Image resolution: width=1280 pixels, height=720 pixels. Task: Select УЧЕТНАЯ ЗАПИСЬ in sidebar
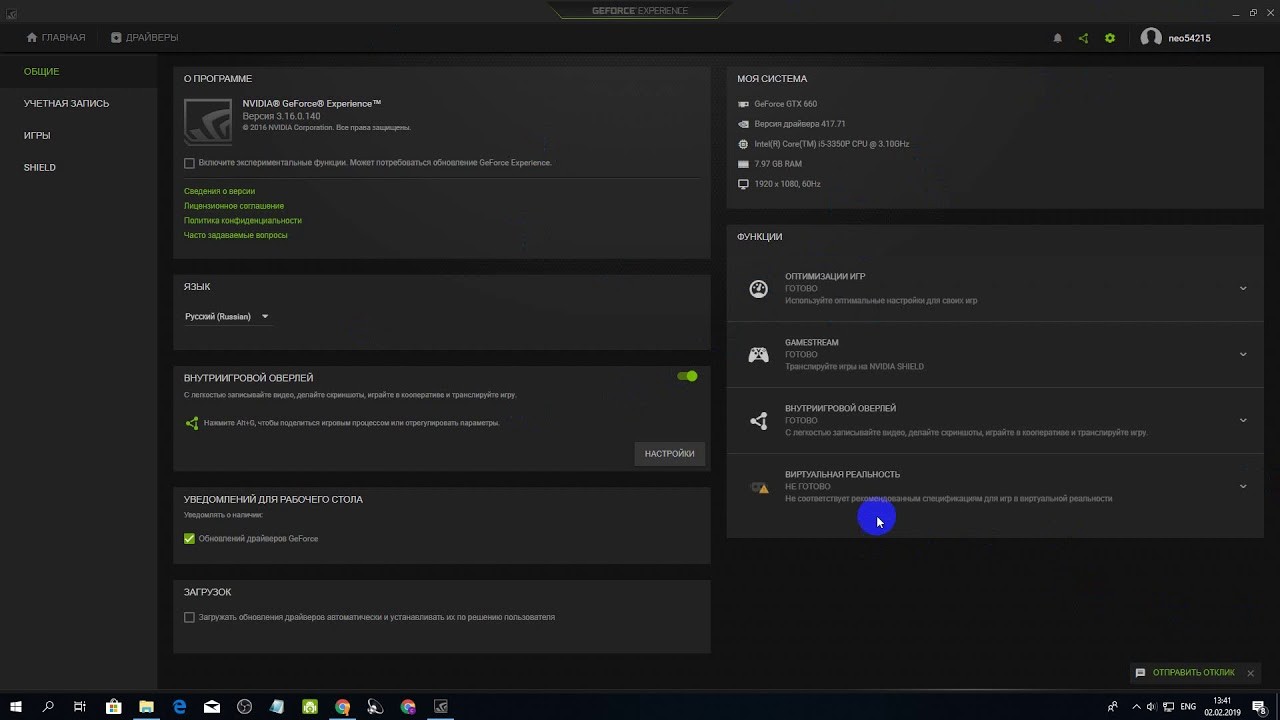click(x=67, y=104)
